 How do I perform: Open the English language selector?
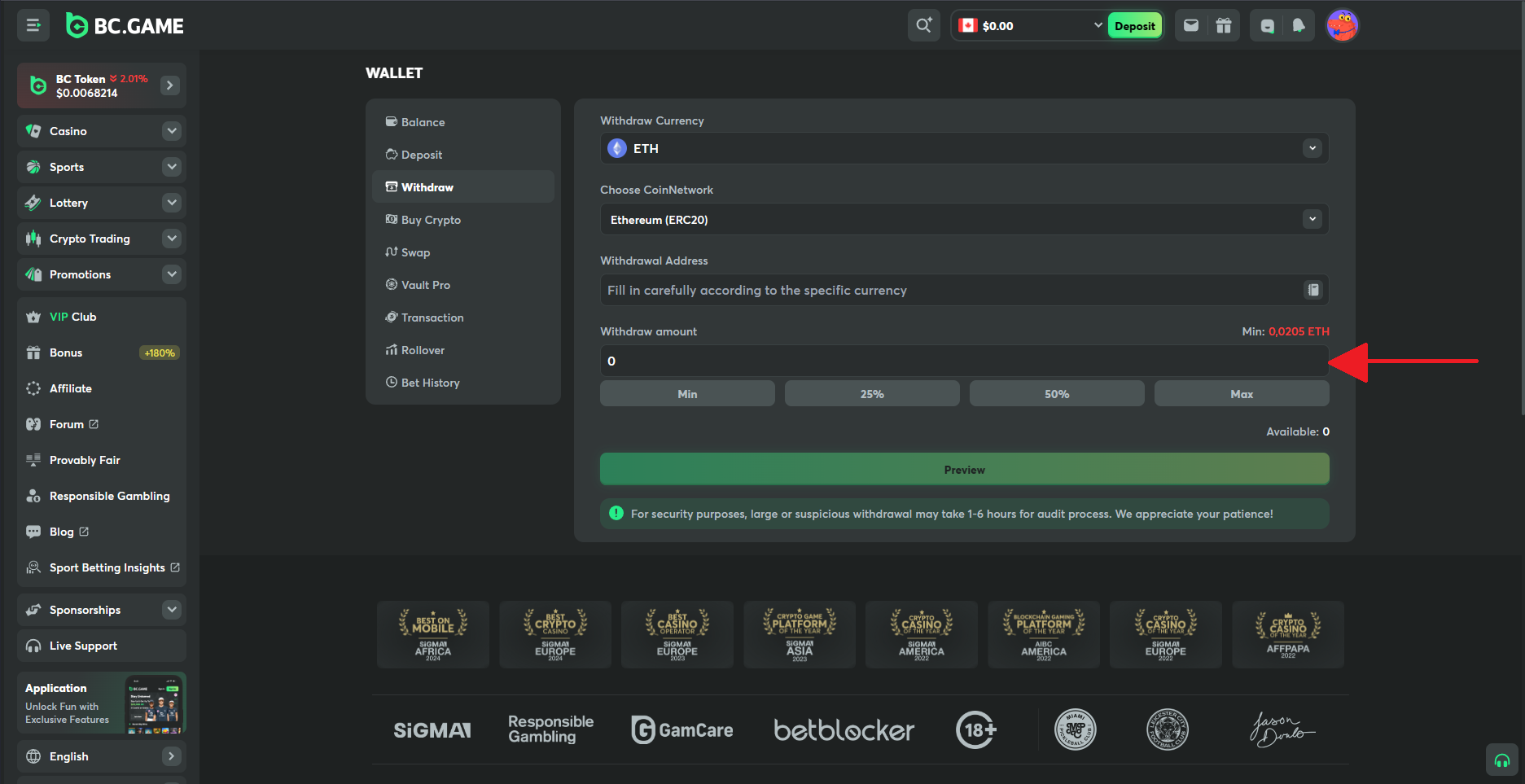click(102, 756)
